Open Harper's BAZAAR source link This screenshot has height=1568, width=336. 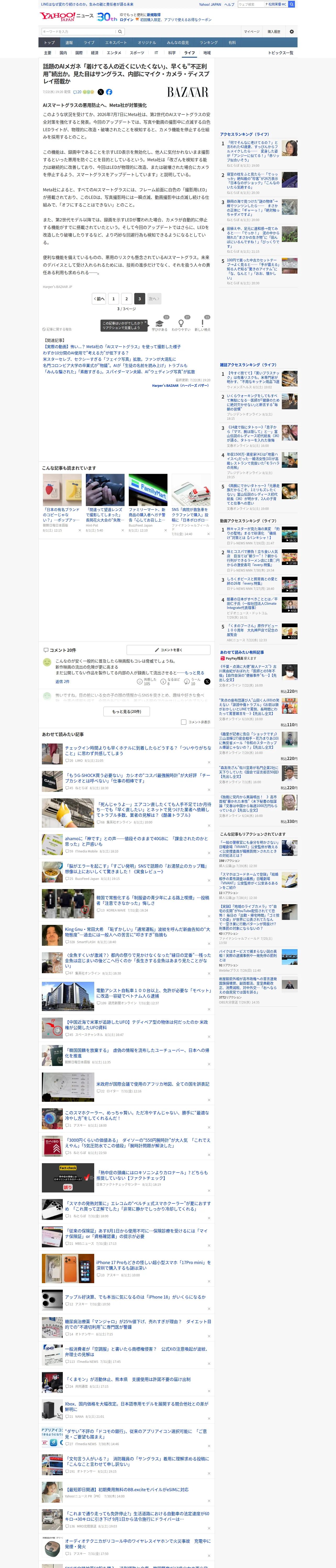[x=181, y=385]
